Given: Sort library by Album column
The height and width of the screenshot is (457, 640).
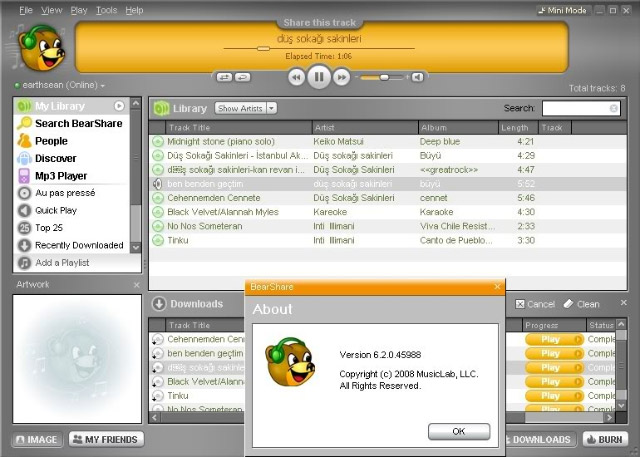Looking at the screenshot, I should click(458, 128).
